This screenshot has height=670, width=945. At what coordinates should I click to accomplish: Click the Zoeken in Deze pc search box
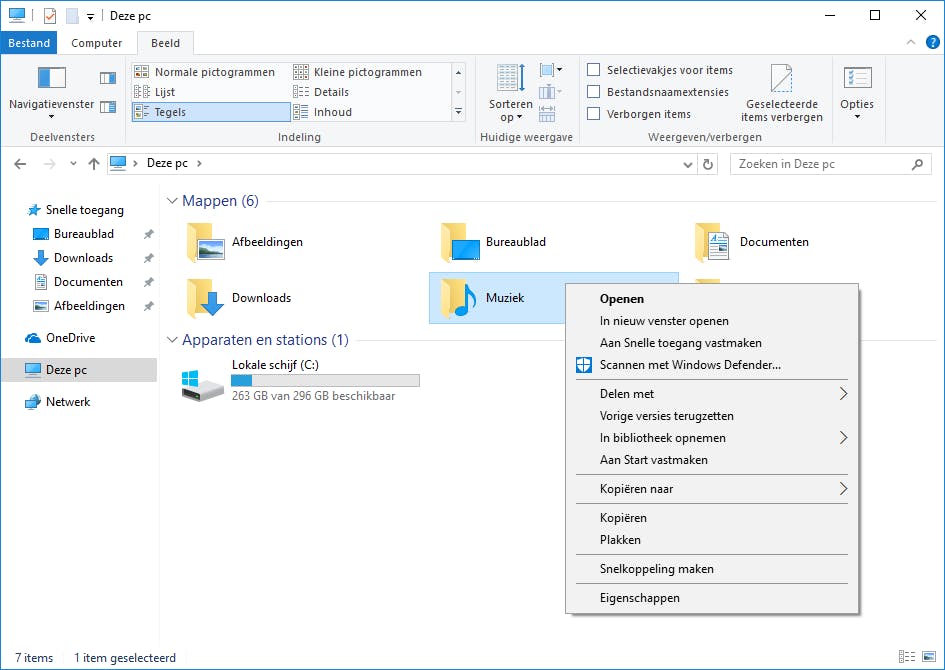820,164
